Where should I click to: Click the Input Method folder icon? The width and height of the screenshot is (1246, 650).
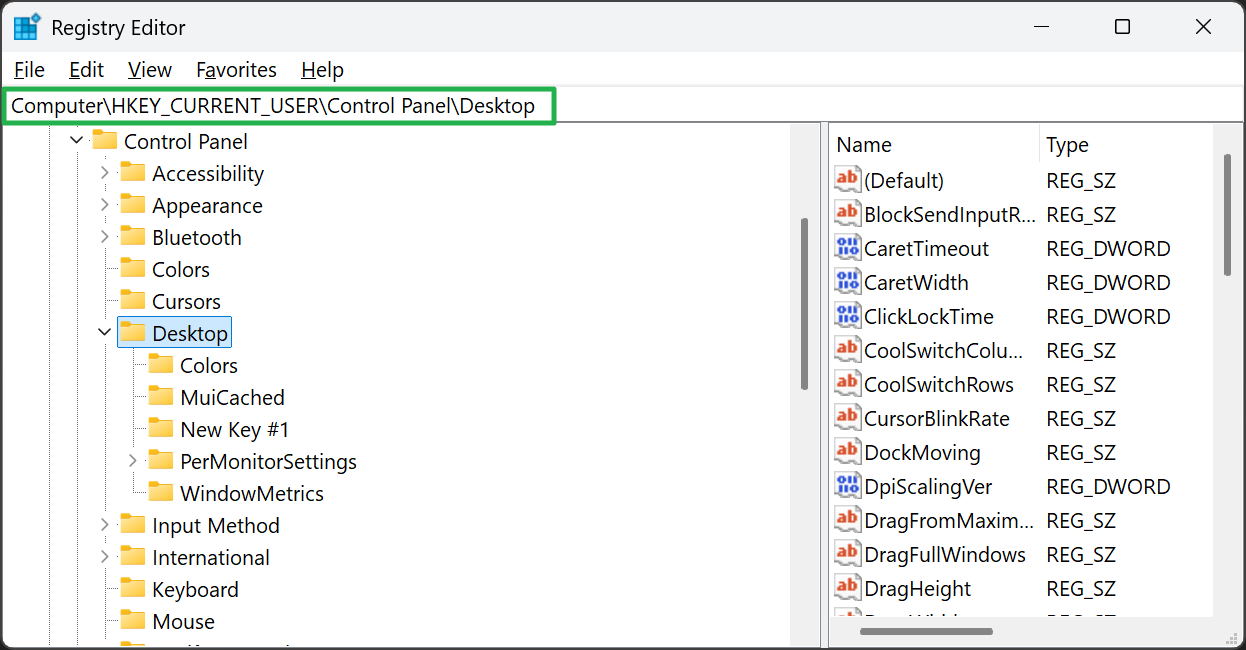133,525
